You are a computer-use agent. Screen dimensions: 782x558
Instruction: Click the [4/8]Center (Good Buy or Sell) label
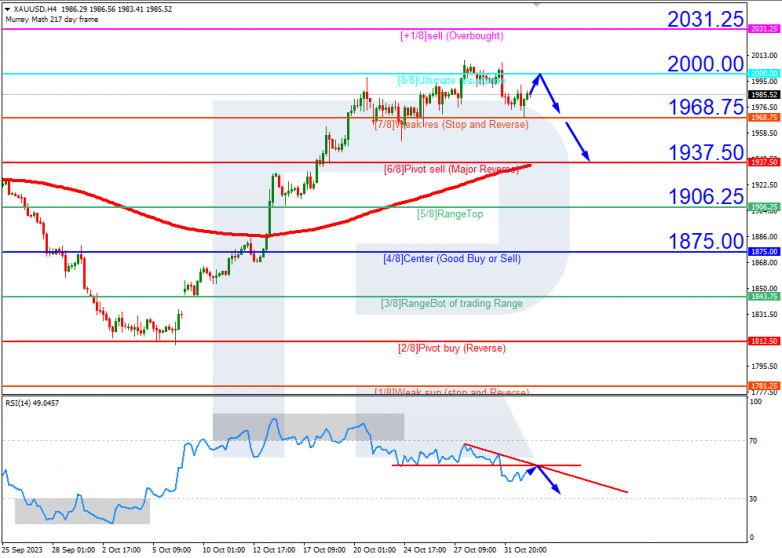point(452,258)
